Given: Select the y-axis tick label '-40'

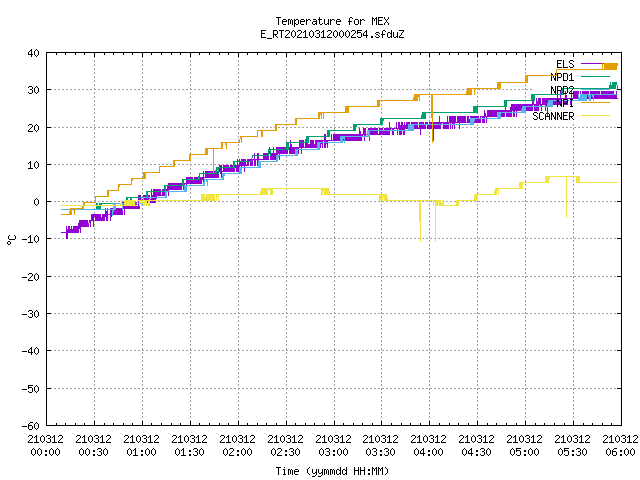Looking at the screenshot, I should coord(31,351).
